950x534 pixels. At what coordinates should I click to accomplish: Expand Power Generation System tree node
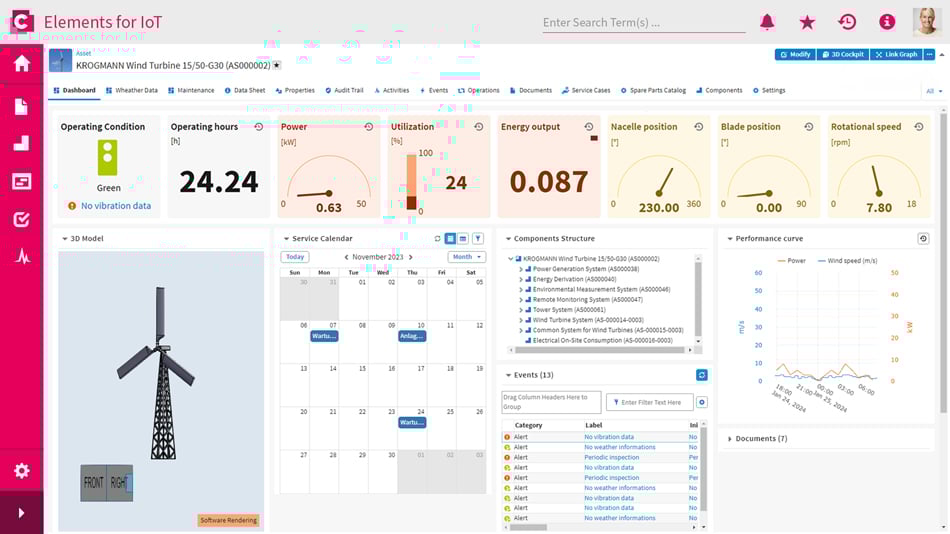[x=521, y=269]
